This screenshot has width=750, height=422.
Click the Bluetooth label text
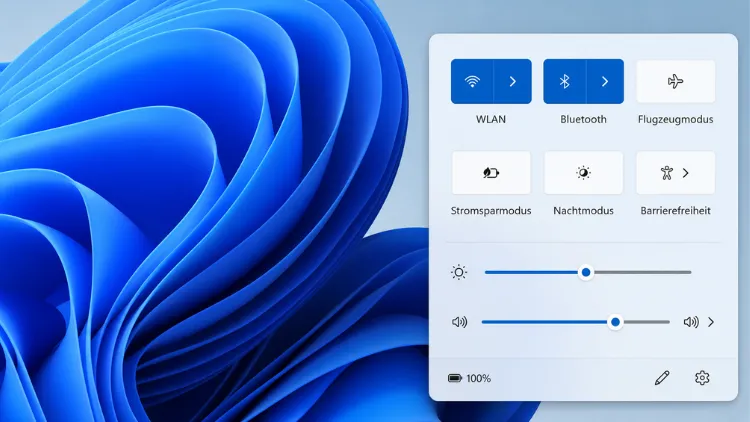(584, 120)
